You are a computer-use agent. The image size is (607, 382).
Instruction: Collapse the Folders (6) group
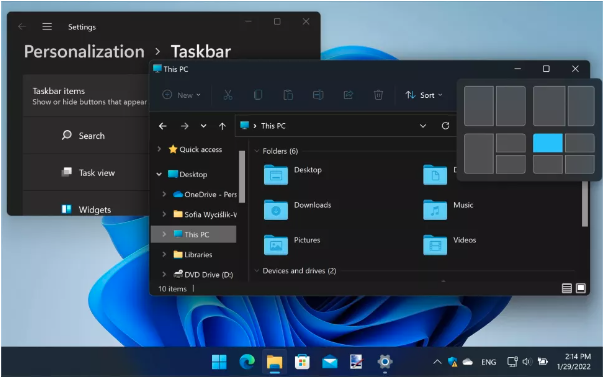[256, 151]
